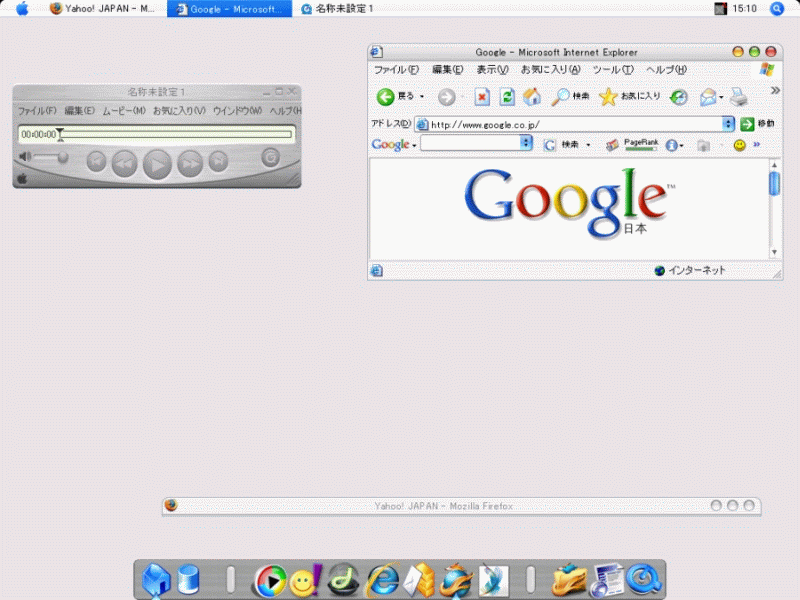
Task: Switch to the 名称未設定 1 task in top bar
Action: pos(337,9)
